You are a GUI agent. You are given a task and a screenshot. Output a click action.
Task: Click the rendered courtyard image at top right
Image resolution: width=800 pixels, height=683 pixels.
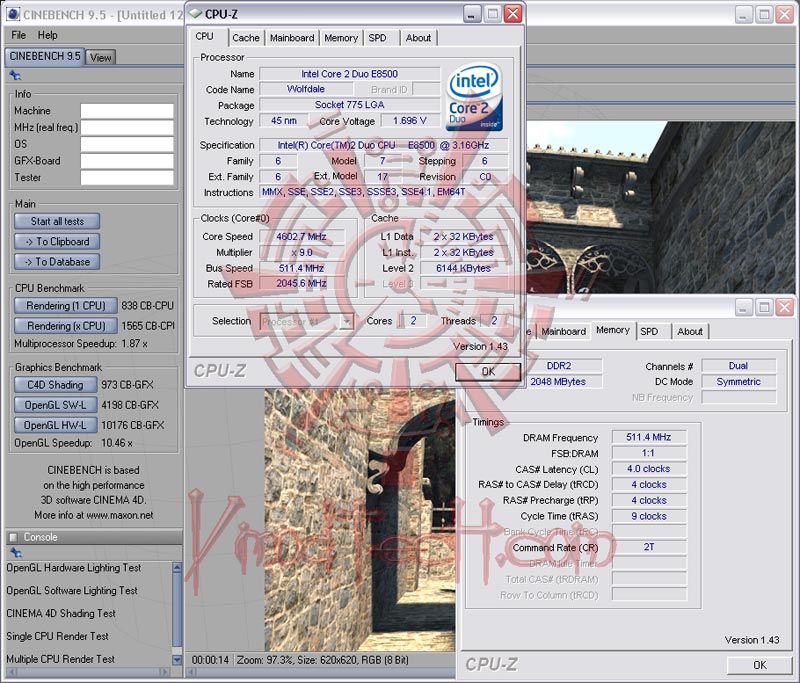coord(661,207)
